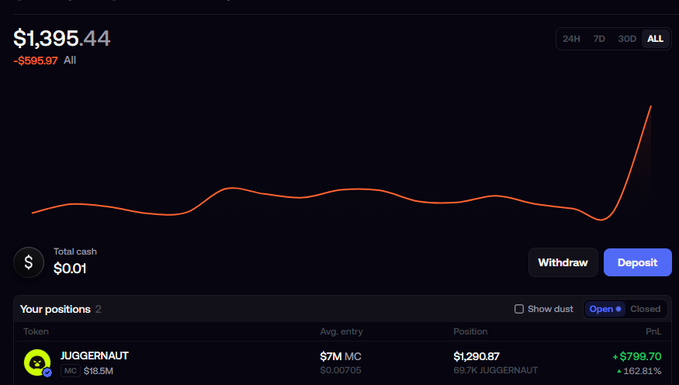Switch to Closed positions

pyautogui.click(x=645, y=309)
